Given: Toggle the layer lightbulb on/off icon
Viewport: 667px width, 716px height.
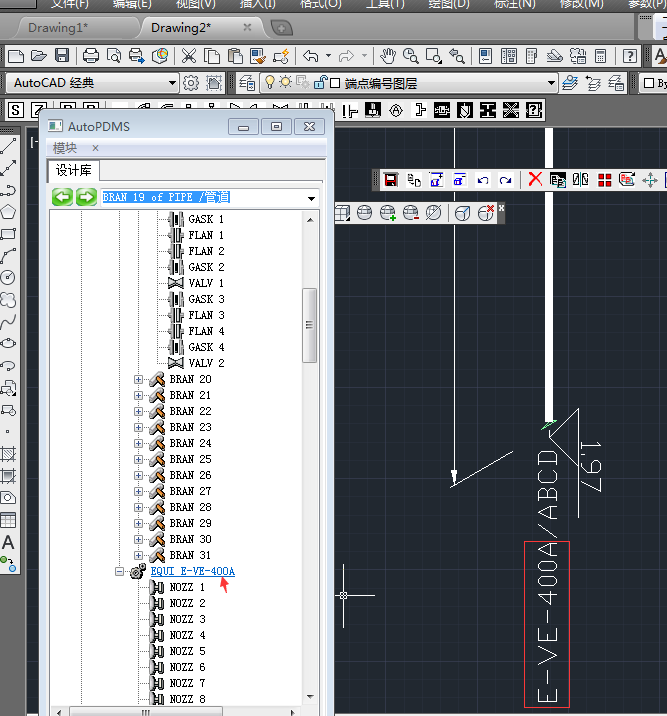Looking at the screenshot, I should pos(269,83).
